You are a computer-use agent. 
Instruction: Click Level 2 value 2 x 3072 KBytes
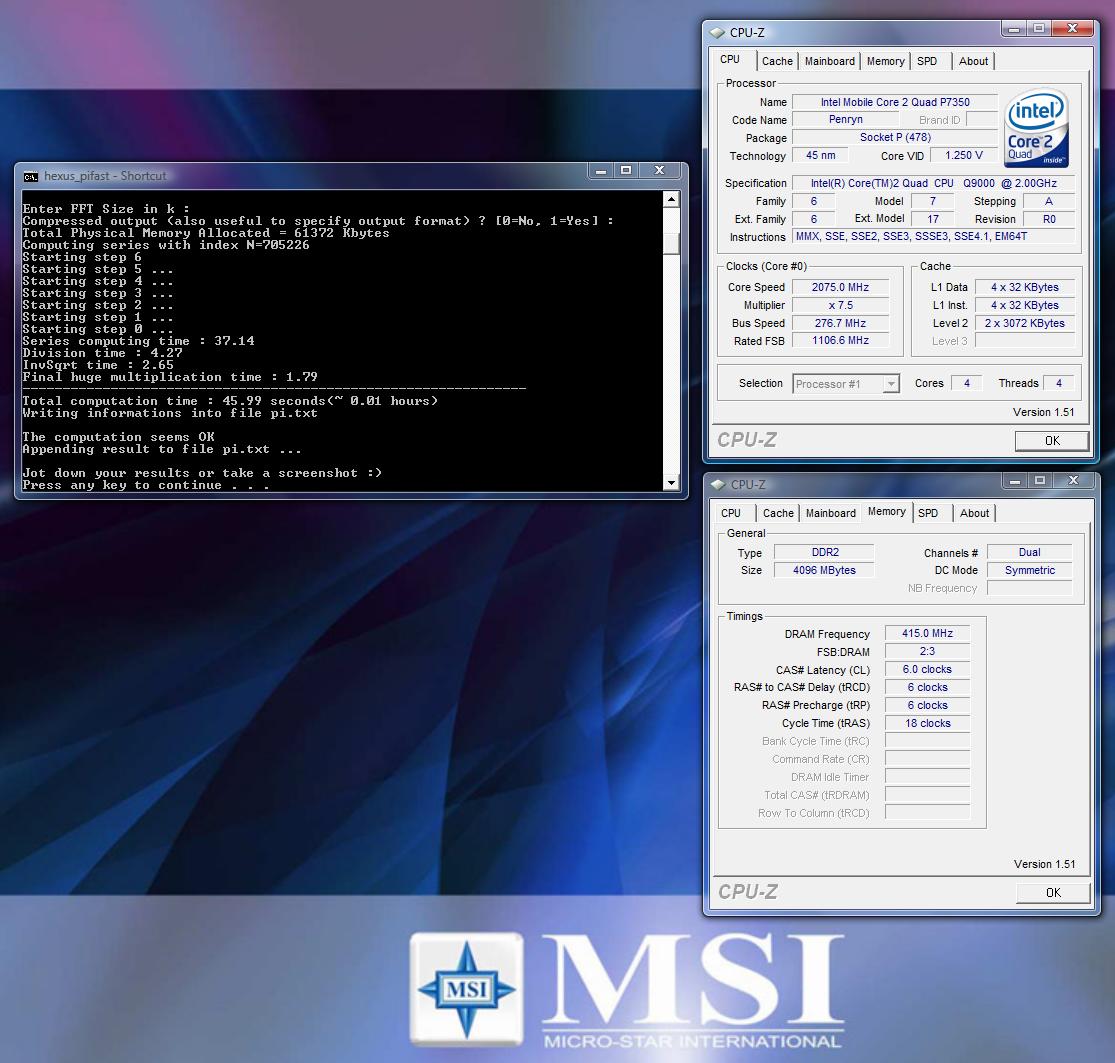pyautogui.click(x=1025, y=324)
